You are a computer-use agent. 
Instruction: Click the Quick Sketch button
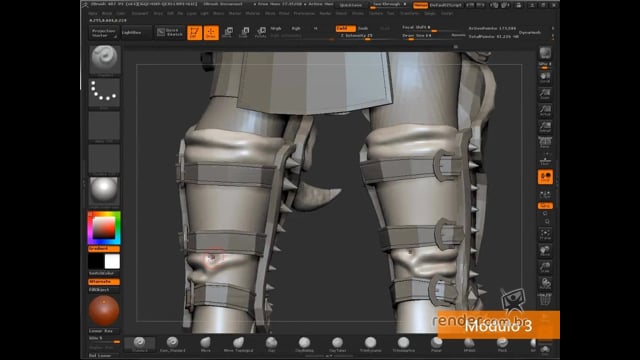point(170,33)
